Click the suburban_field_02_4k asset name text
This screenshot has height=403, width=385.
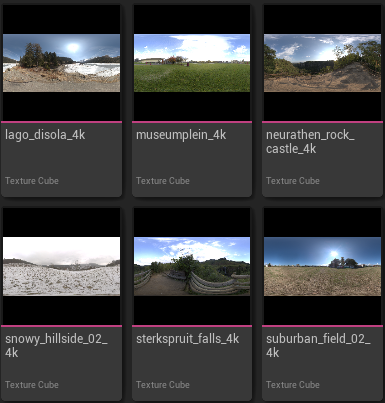point(318,346)
